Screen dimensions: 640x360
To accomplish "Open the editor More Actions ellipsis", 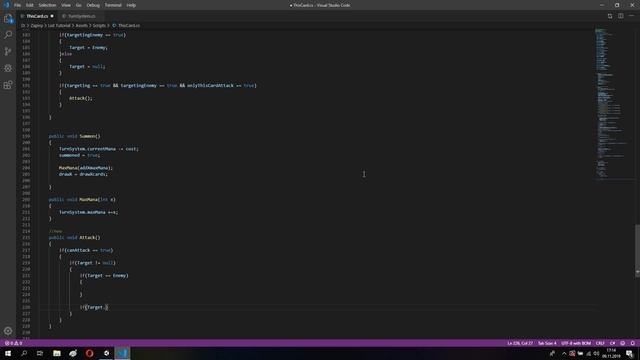I will (631, 16).
